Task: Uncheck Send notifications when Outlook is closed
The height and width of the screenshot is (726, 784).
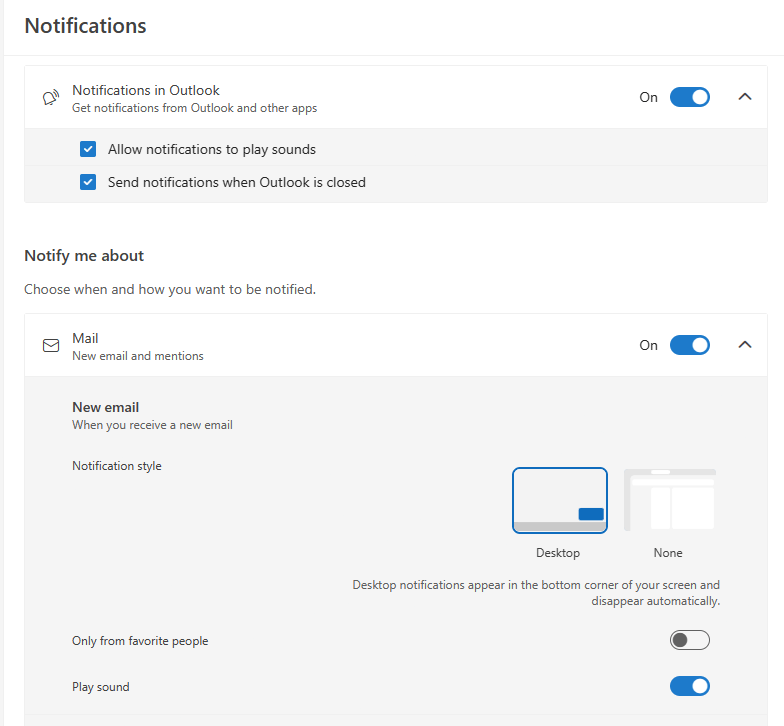Action: [x=88, y=182]
